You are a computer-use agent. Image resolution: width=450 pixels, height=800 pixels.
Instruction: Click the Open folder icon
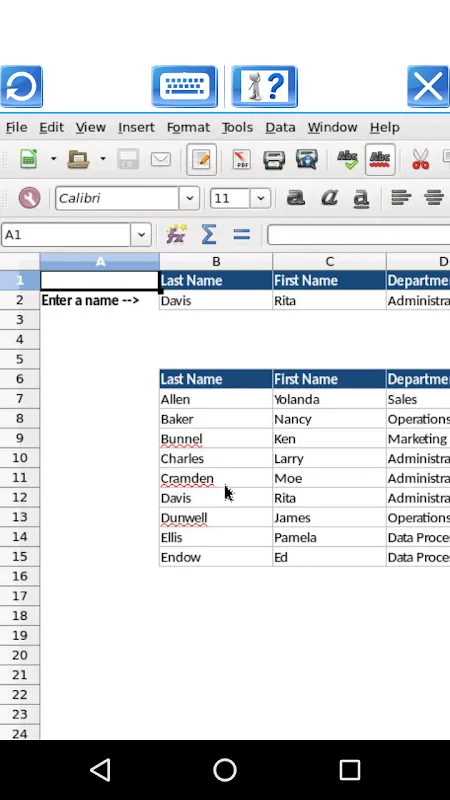click(78, 160)
